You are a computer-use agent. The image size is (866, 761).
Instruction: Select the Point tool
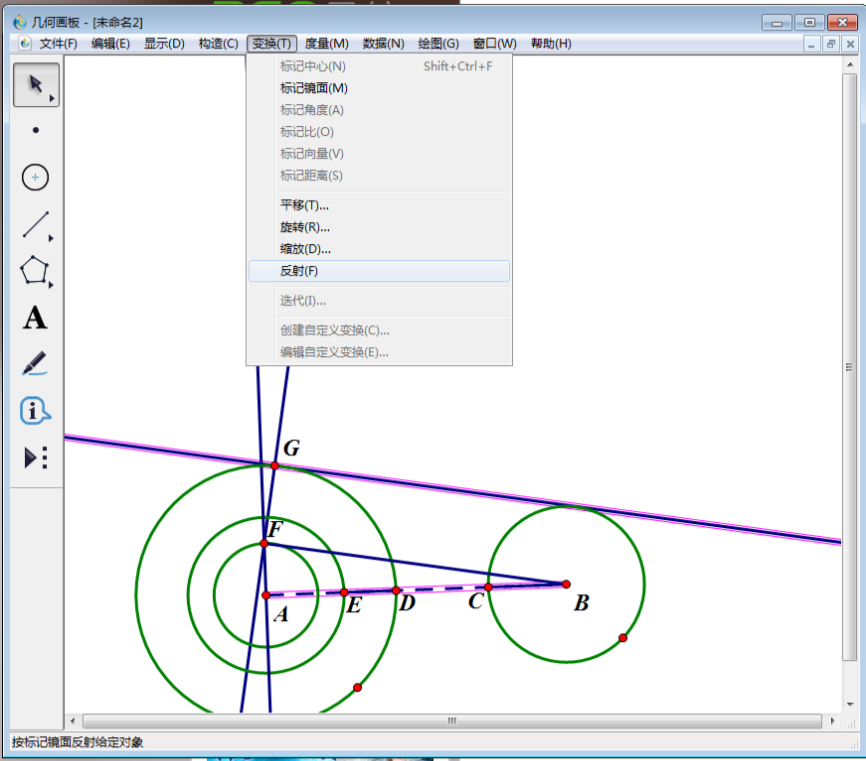coord(36,130)
